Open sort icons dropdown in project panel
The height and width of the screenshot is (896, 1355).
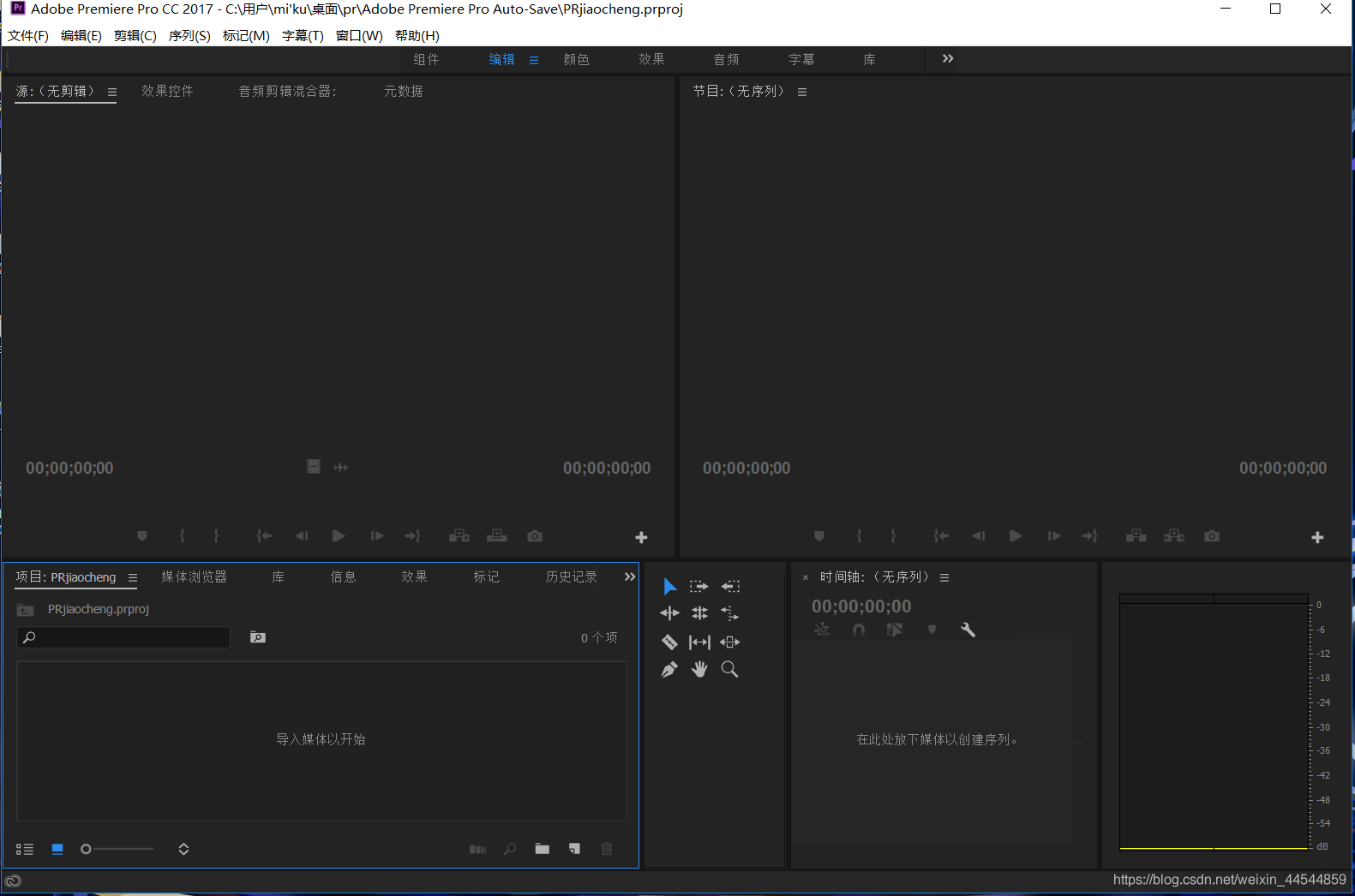tap(183, 849)
